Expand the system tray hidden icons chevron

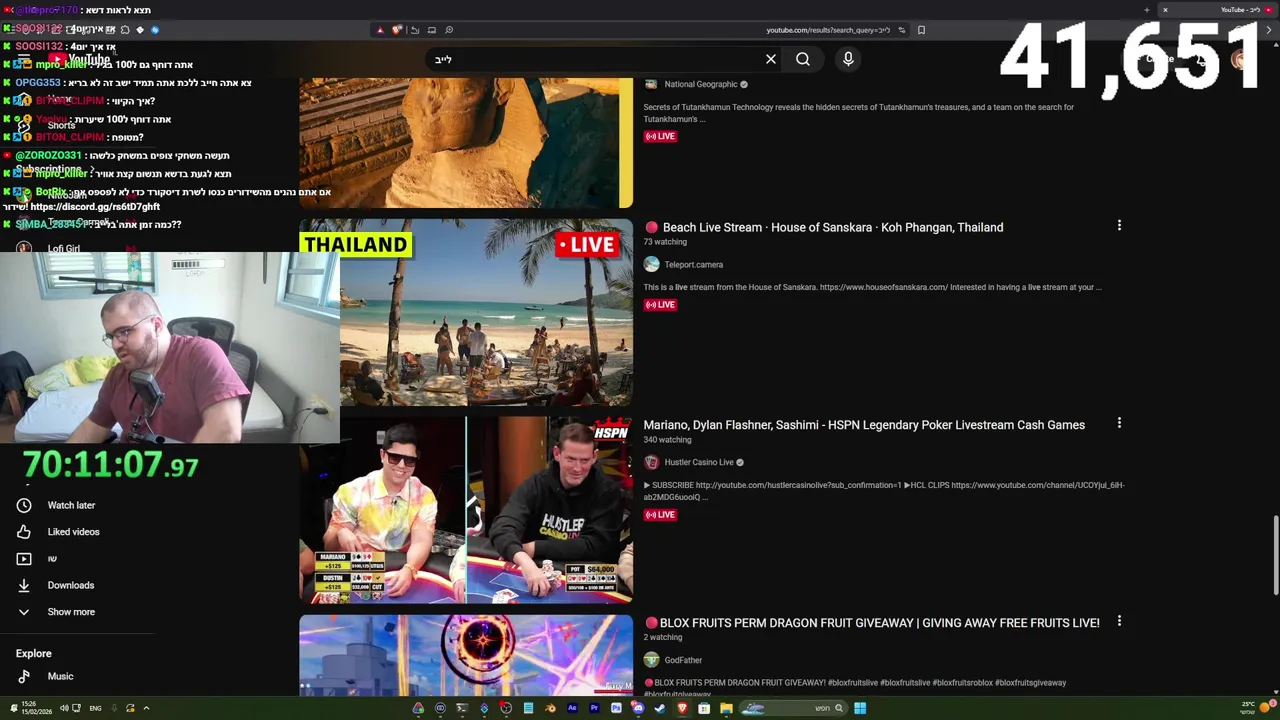(146, 708)
